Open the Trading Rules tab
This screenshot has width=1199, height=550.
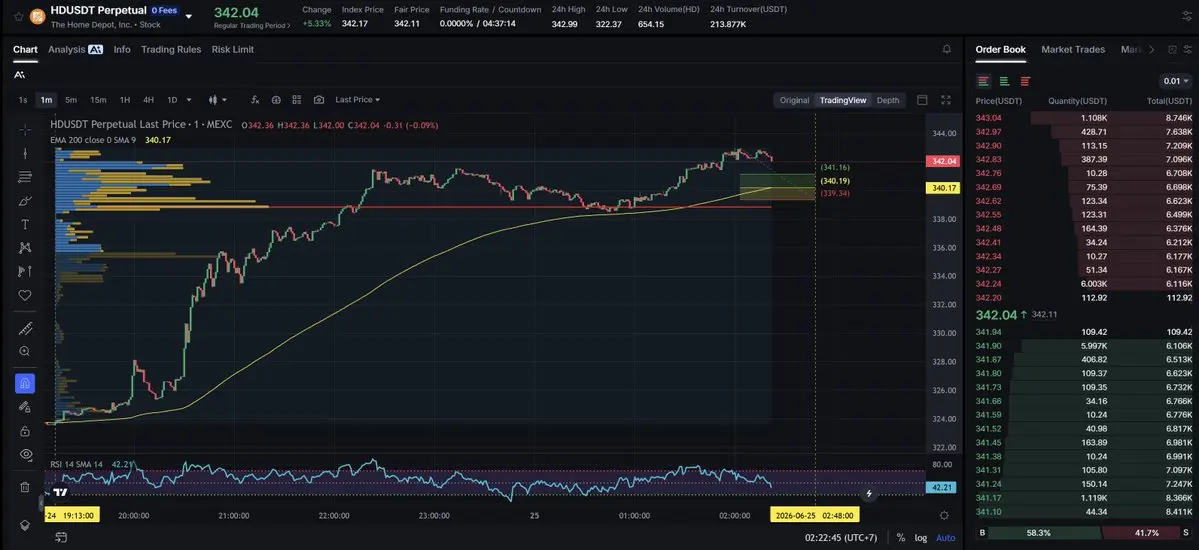coord(171,49)
